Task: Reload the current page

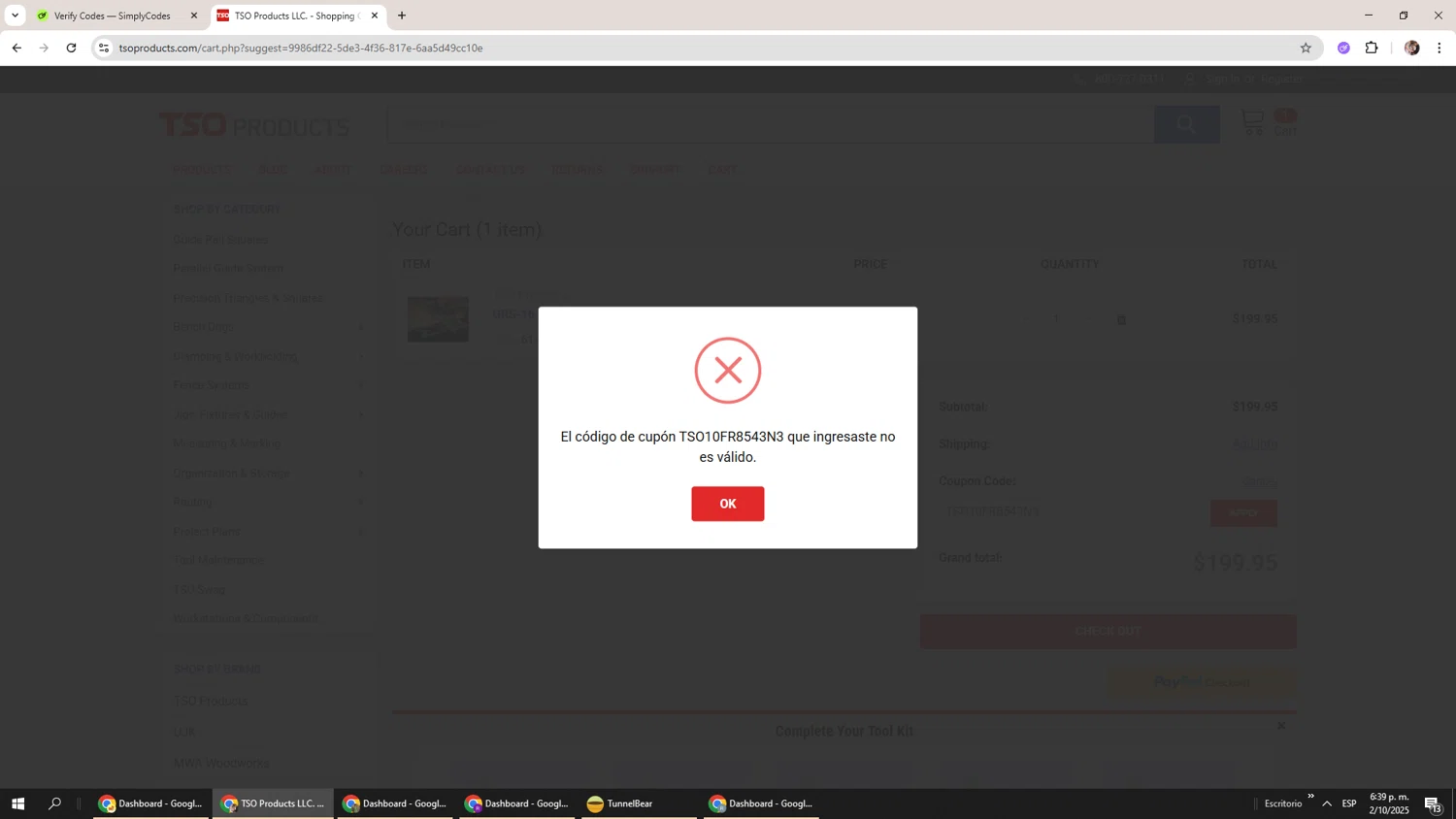Action: click(x=71, y=48)
